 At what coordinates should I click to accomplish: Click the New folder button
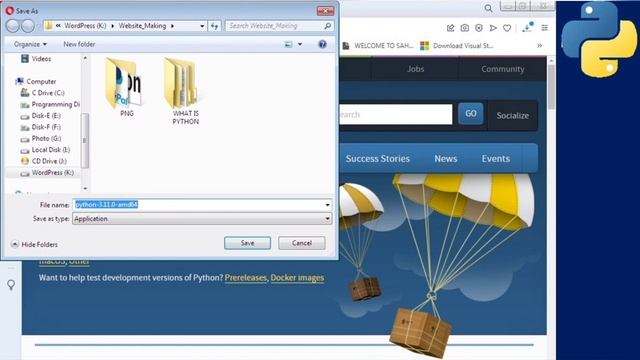[x=79, y=44]
